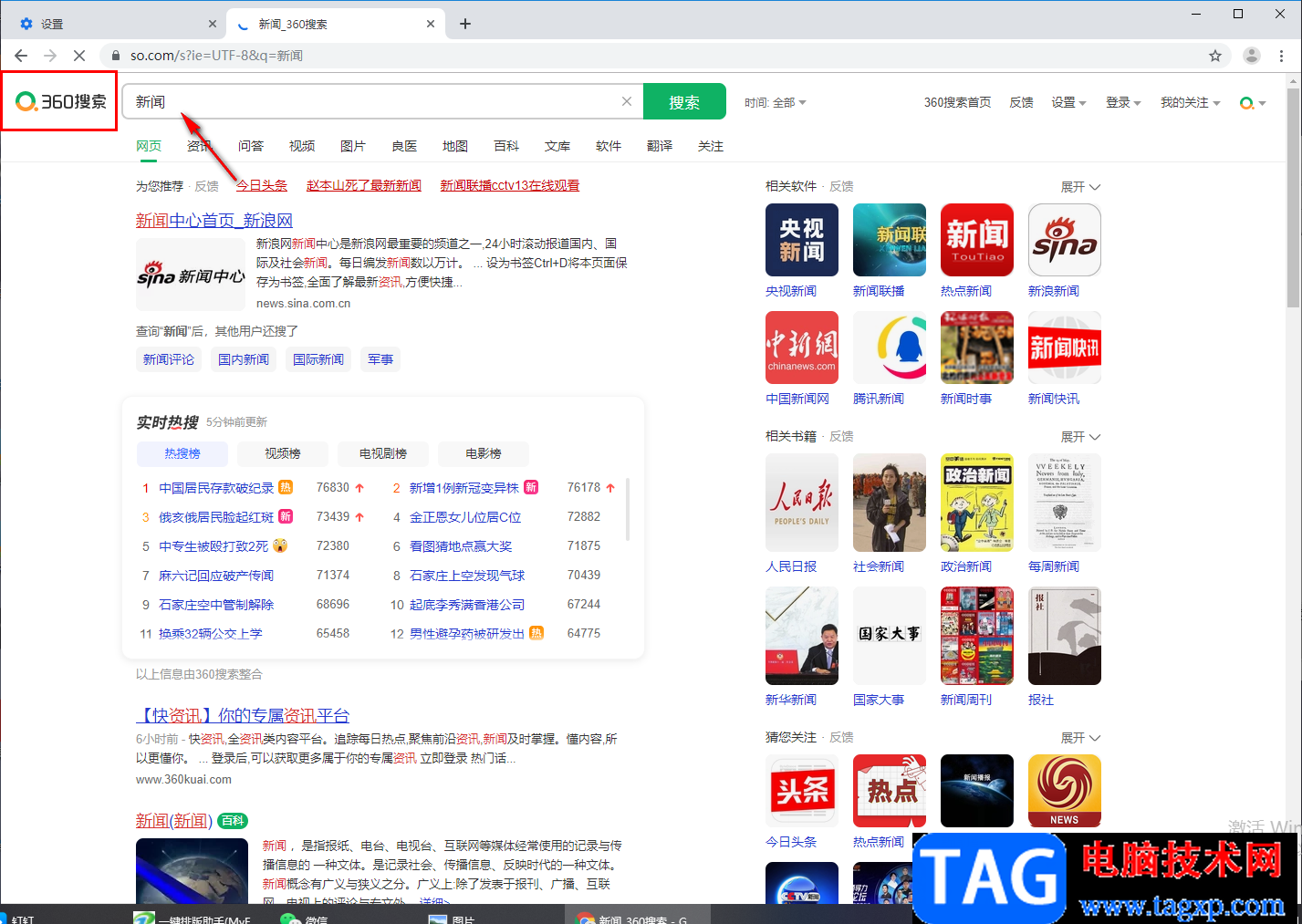This screenshot has height=924, width=1302.
Task: Click the 军事 related search tag
Action: 380,359
